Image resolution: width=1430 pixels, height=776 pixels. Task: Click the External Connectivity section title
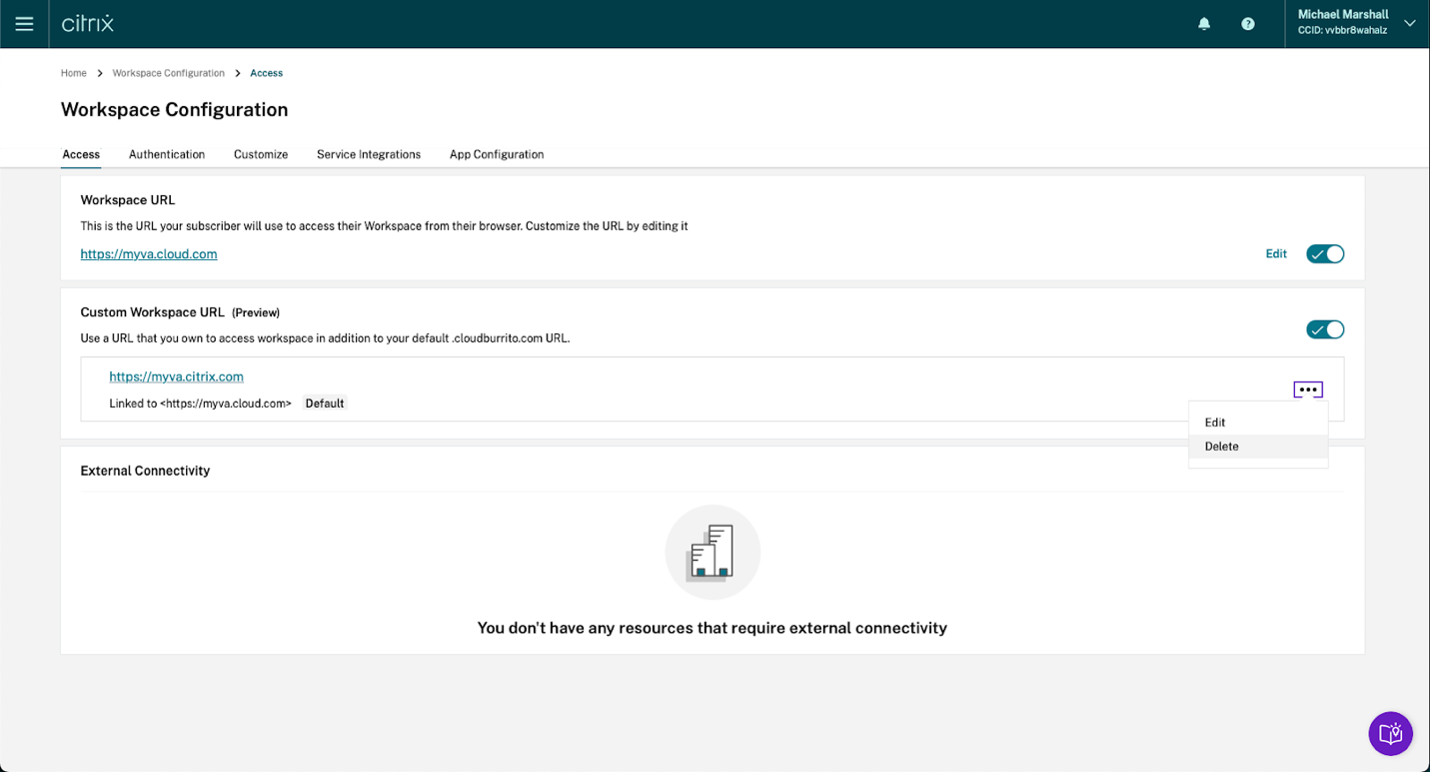145,471
